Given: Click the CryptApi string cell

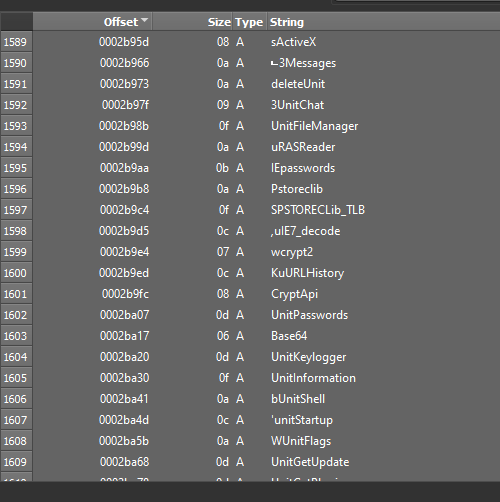Looking at the screenshot, I should pyautogui.click(x=294, y=294).
